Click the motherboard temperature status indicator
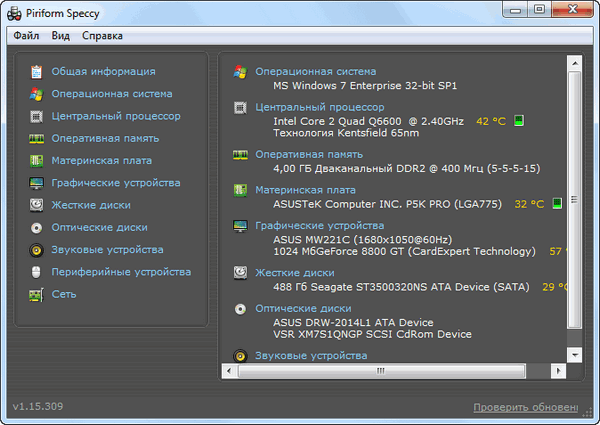This screenshot has height=425, width=600. coord(557,204)
